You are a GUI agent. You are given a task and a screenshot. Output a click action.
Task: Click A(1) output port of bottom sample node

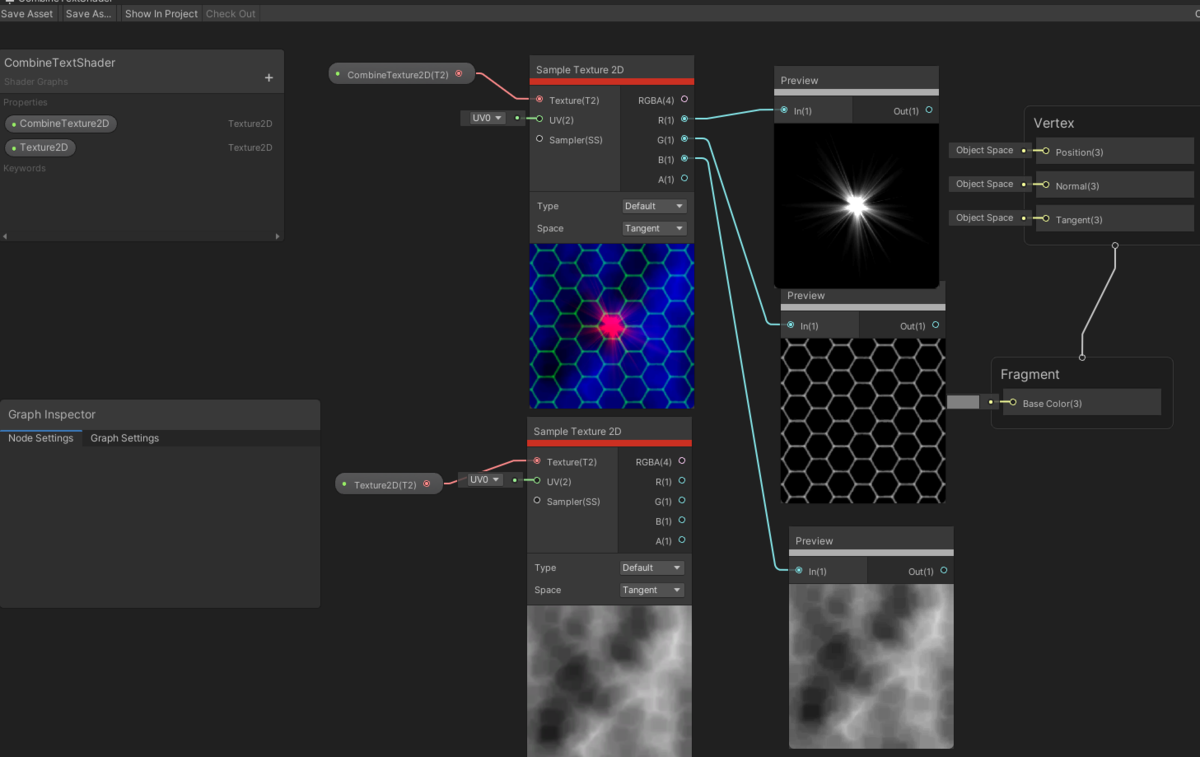click(x=682, y=540)
